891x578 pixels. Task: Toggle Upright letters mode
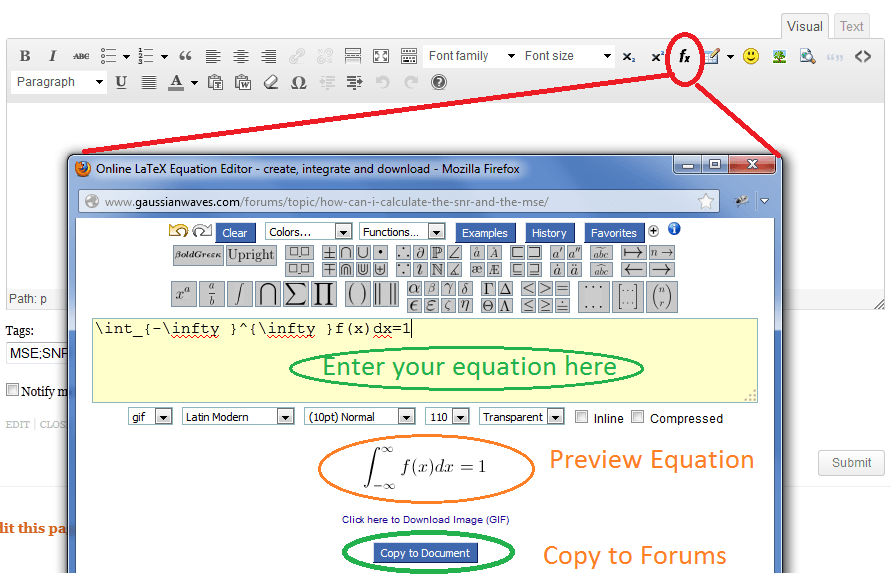pos(251,255)
